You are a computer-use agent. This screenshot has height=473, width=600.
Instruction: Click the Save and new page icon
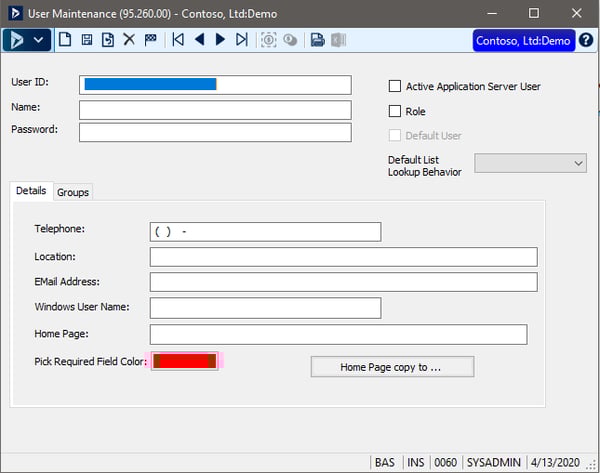tap(108, 39)
